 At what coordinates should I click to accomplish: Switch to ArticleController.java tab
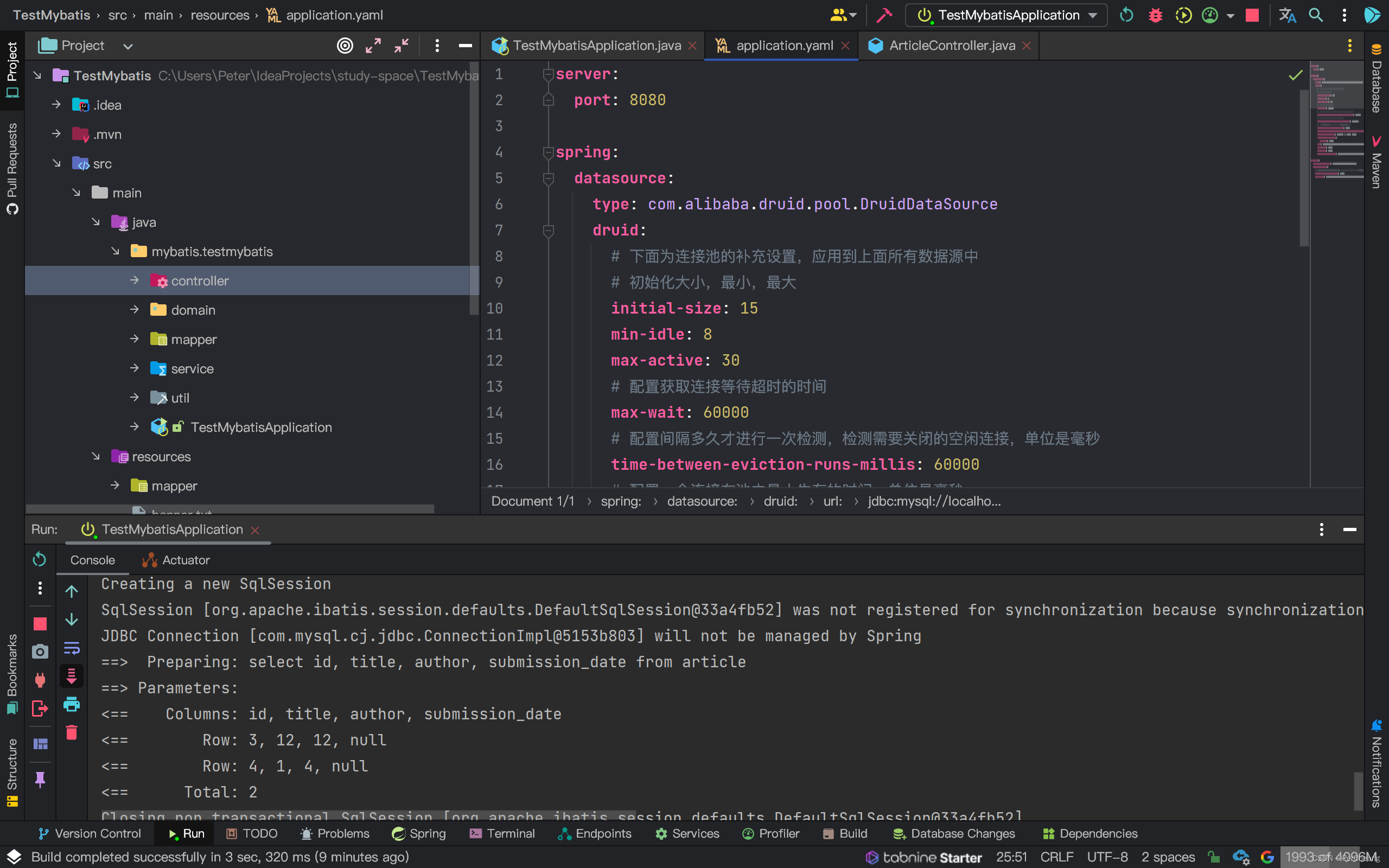(952, 46)
